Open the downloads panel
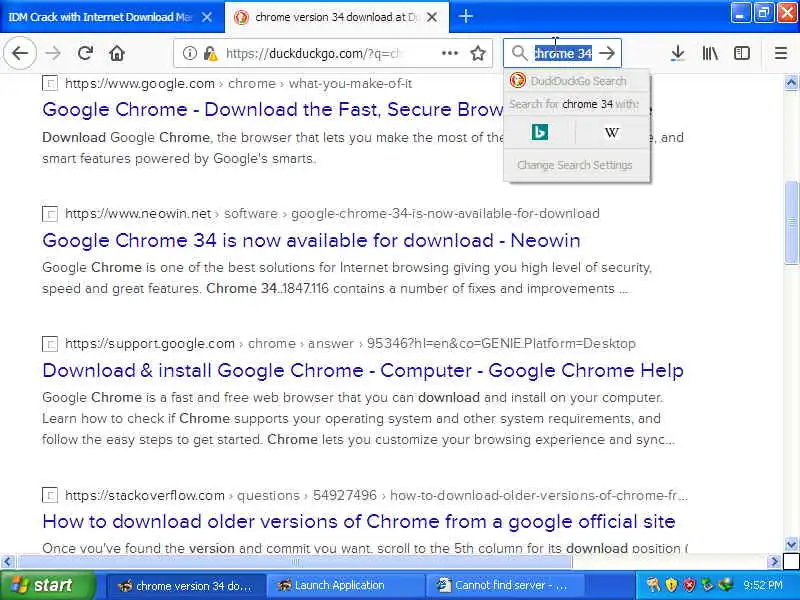The width and height of the screenshot is (800, 600). point(678,53)
